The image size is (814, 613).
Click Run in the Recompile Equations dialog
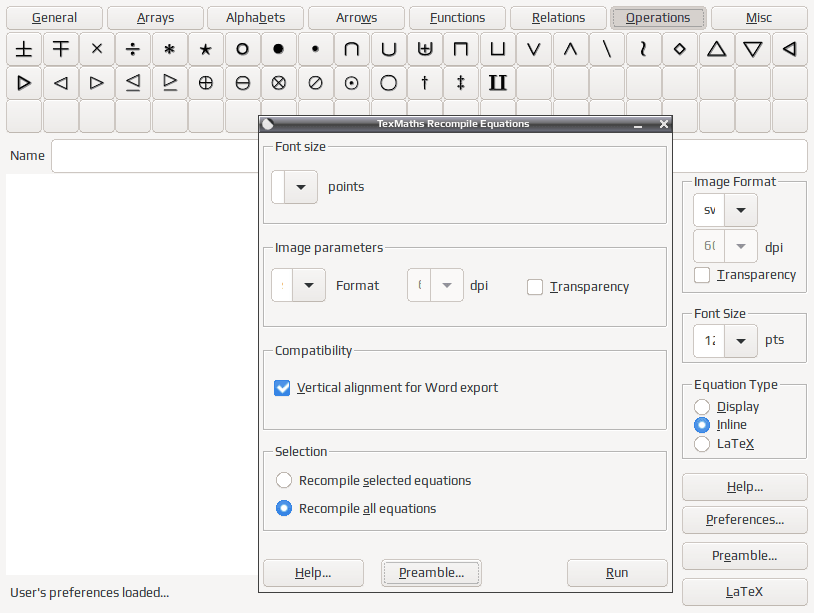(617, 573)
